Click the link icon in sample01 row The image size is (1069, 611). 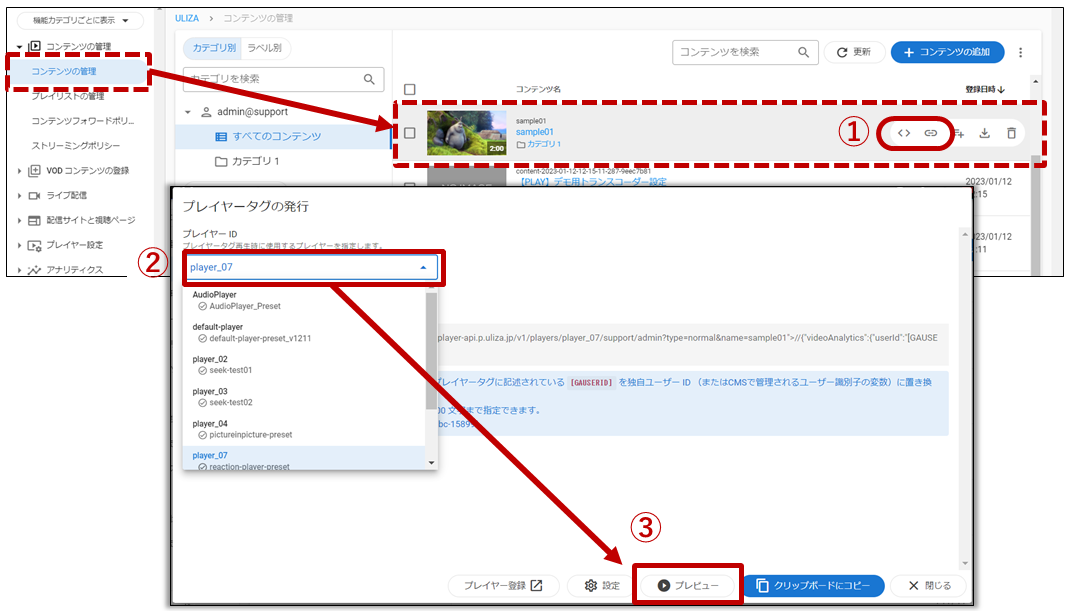(x=930, y=133)
